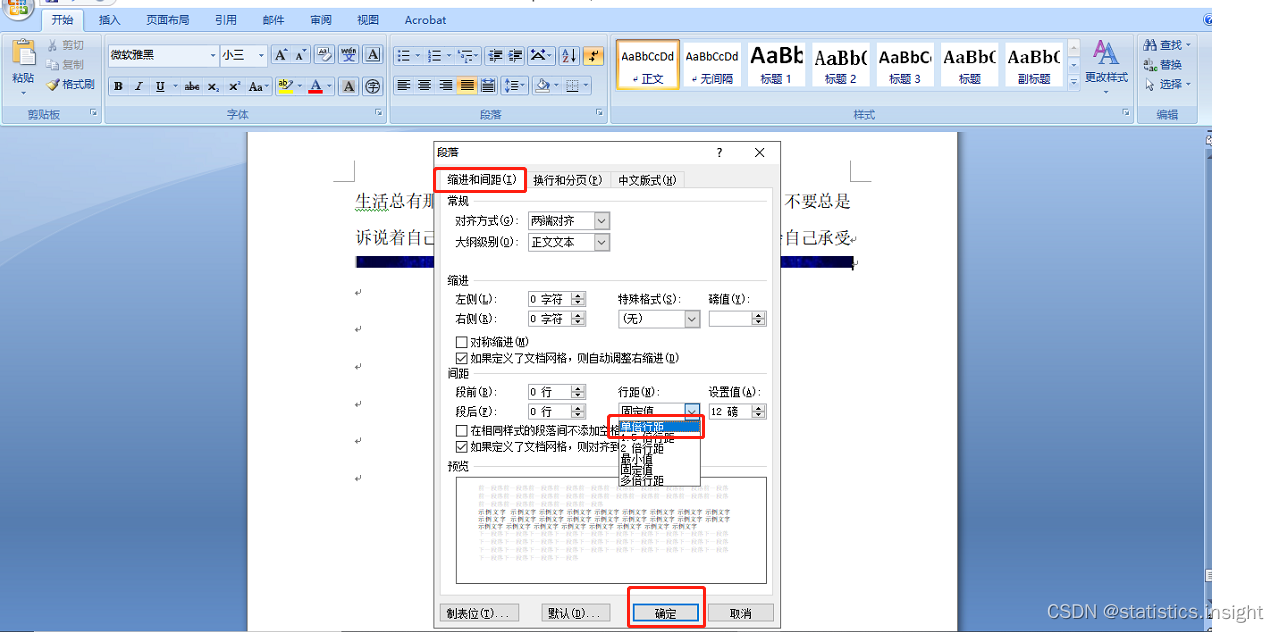Click the red font color swatch
The height and width of the screenshot is (632, 1279).
tap(316, 86)
